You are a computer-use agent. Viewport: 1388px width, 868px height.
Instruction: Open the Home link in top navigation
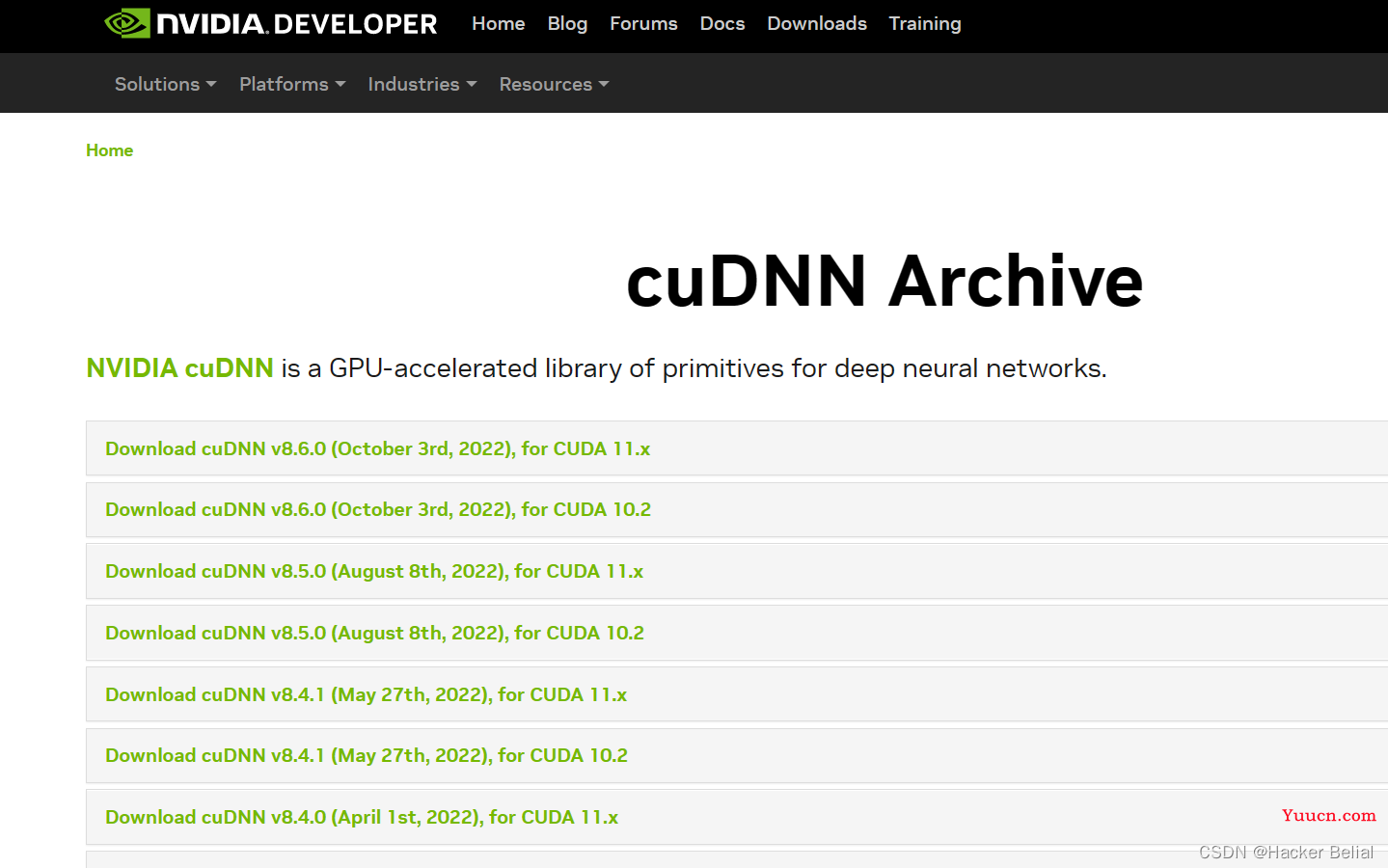coord(498,23)
